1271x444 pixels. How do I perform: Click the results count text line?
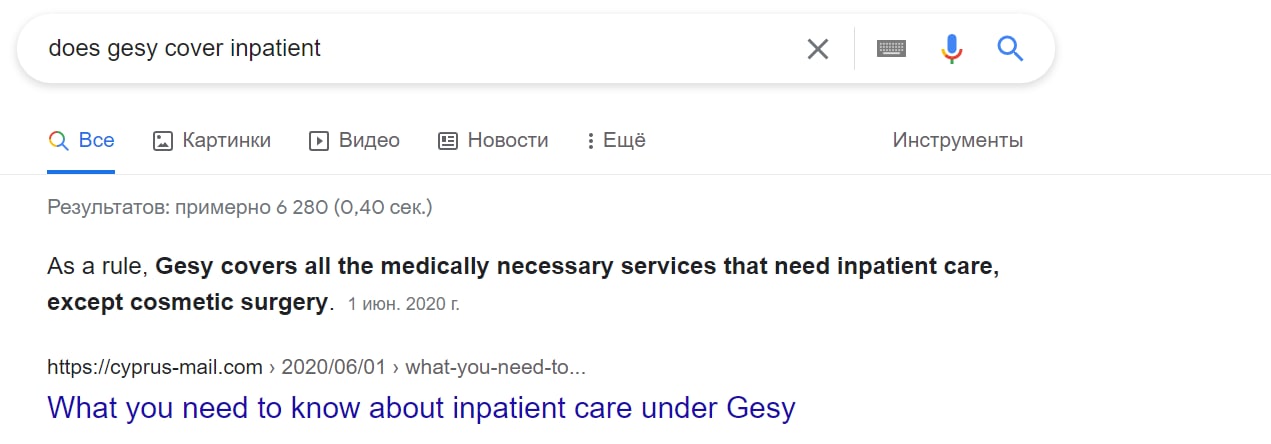[x=240, y=208]
